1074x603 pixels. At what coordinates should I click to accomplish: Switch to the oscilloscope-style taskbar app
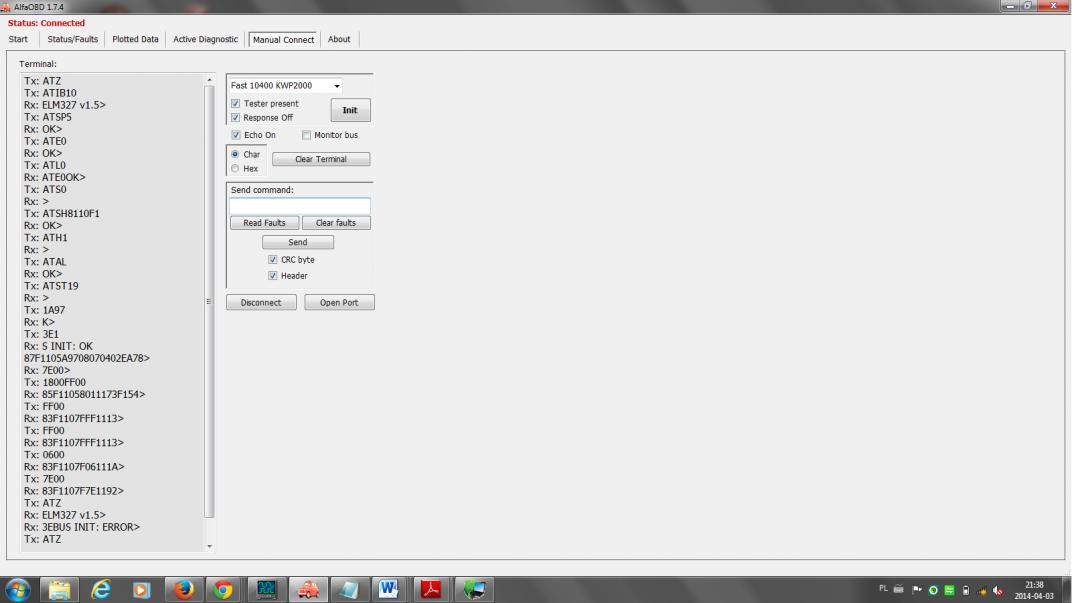coord(266,590)
